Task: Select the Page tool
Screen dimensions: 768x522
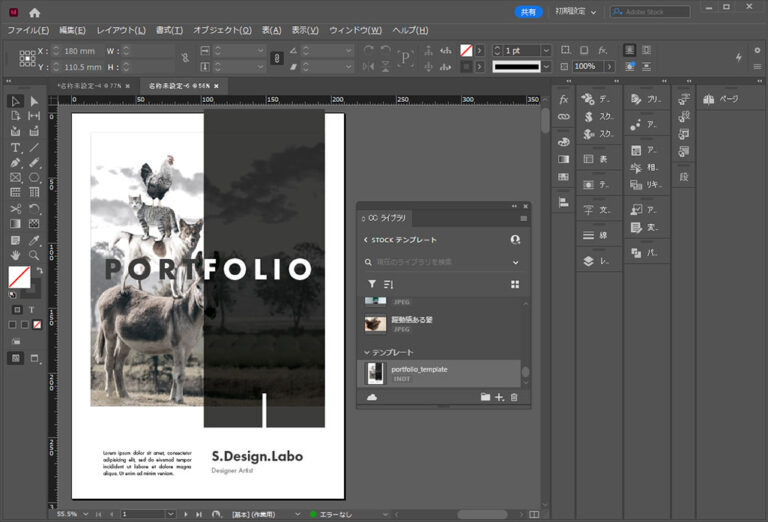Action: [x=15, y=116]
